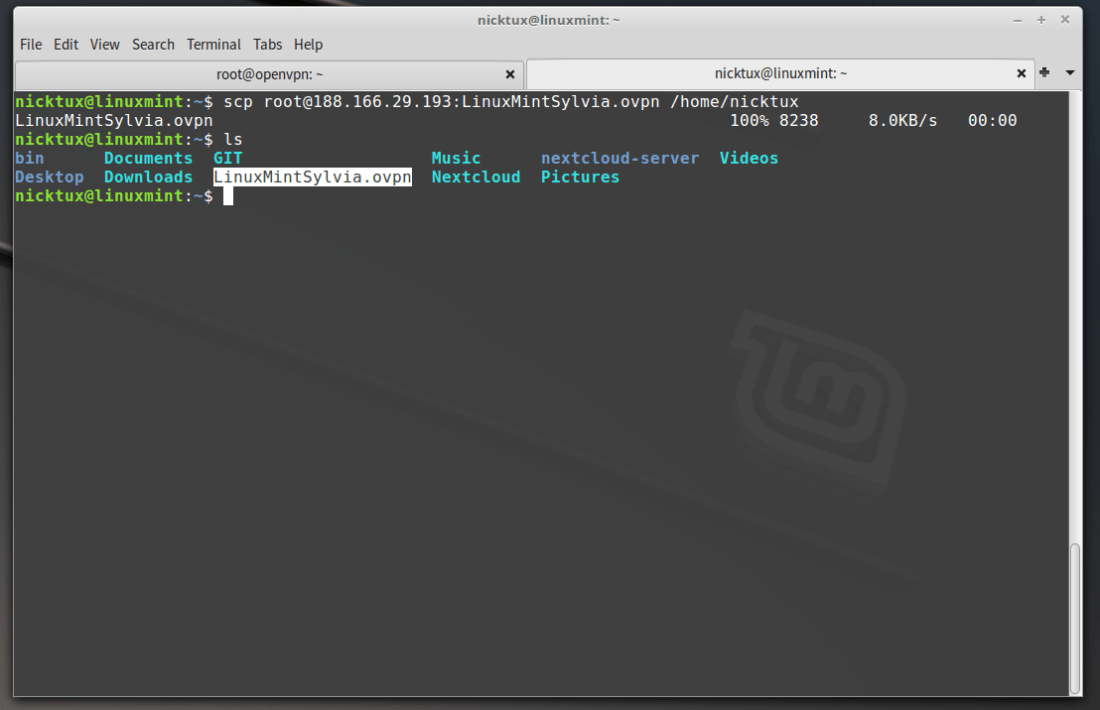Viewport: 1100px width, 710px height.
Task: Click the nextcloud-server directory name in listing
Action: tap(620, 158)
